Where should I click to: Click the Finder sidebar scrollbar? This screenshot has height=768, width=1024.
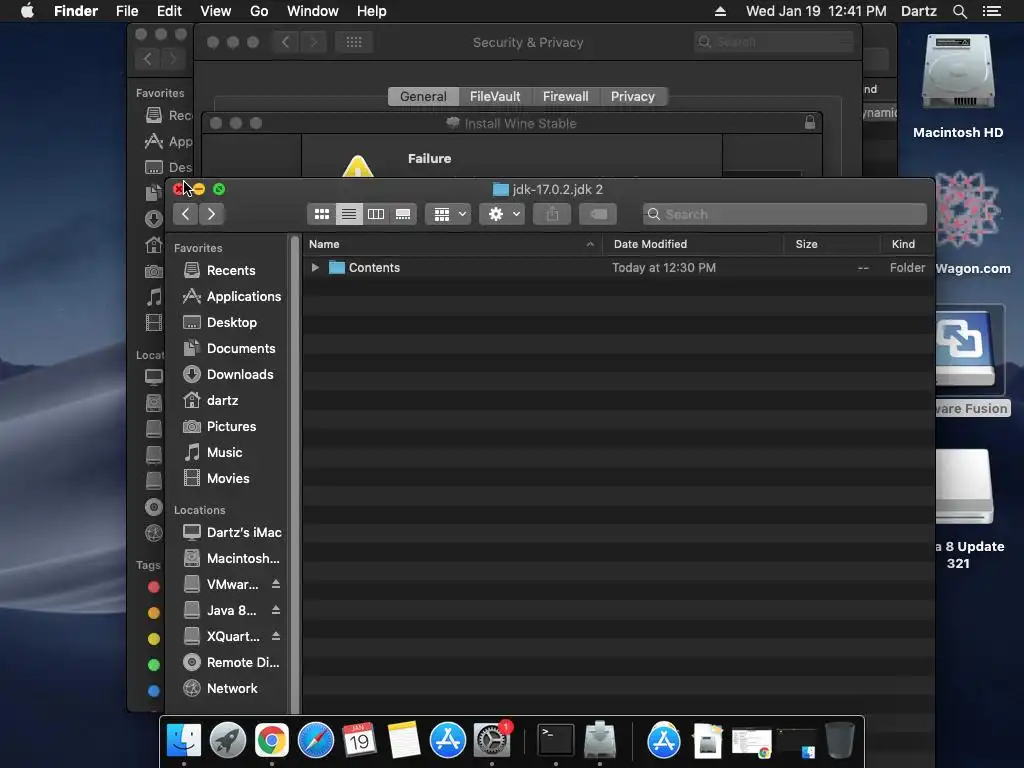pos(295,475)
